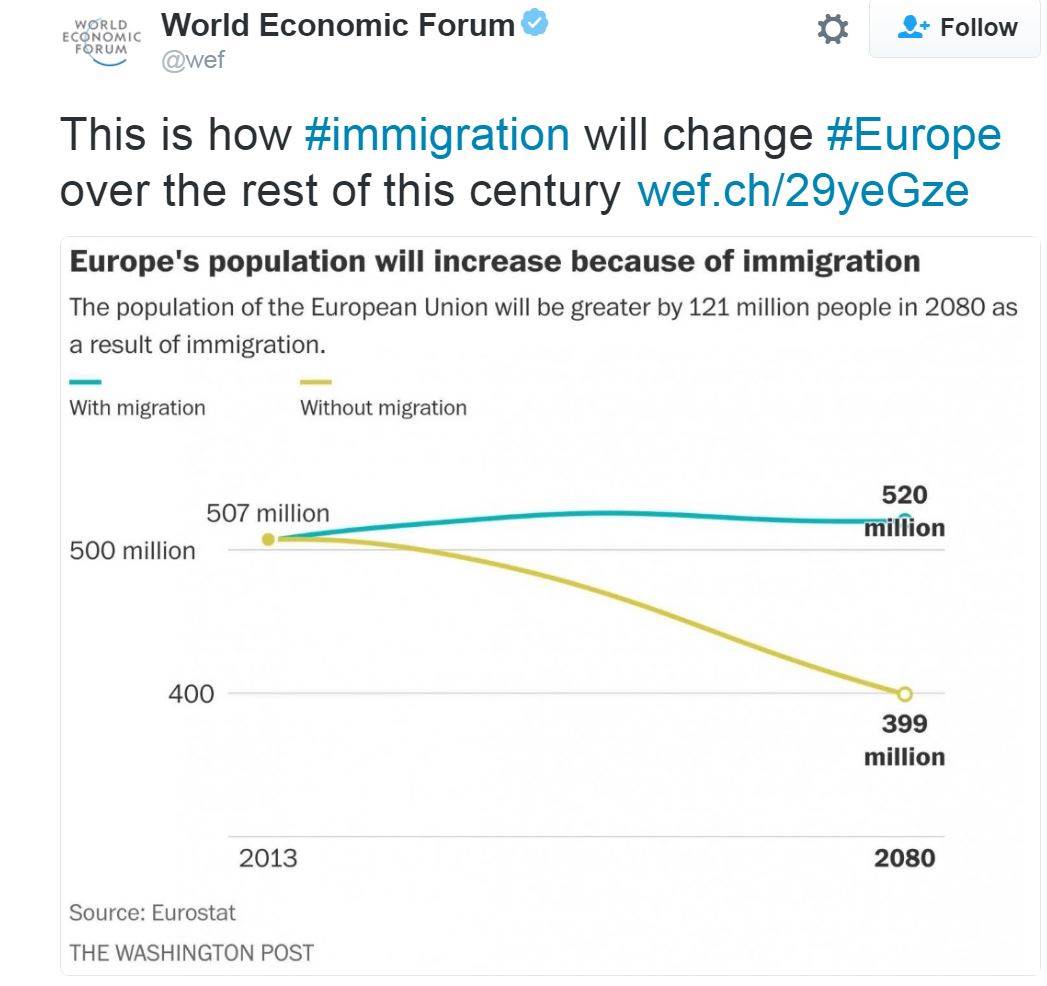Open the #immigration hashtag
The image size is (1047, 986).
click(437, 134)
